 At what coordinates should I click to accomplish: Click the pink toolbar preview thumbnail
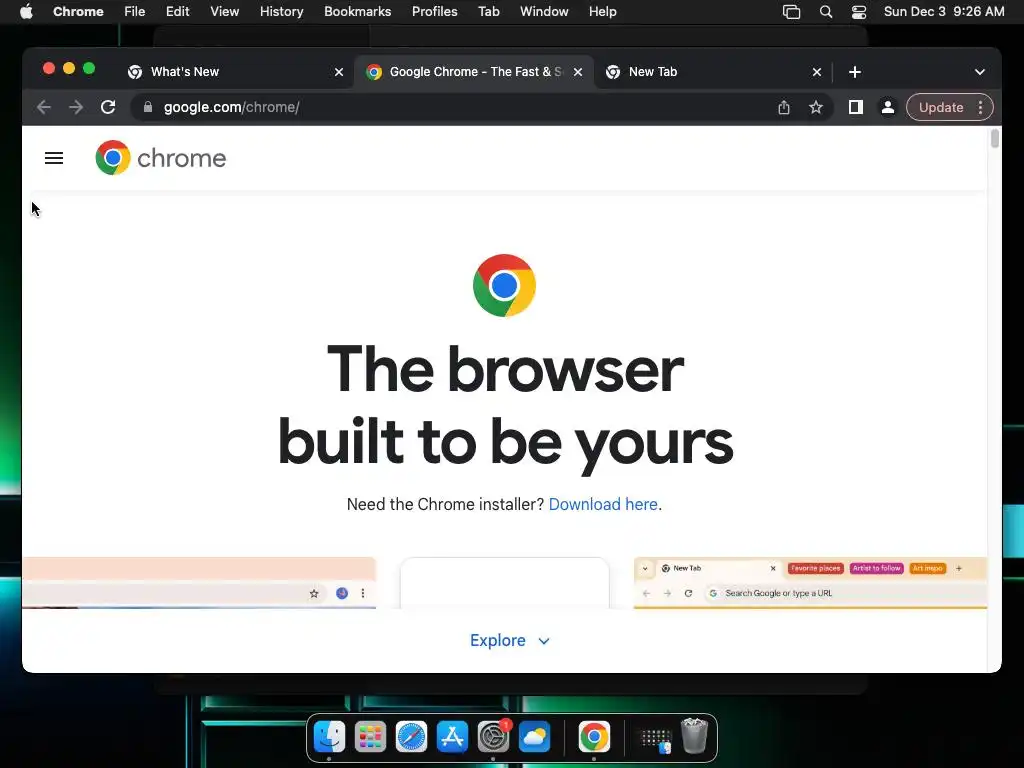point(199,583)
